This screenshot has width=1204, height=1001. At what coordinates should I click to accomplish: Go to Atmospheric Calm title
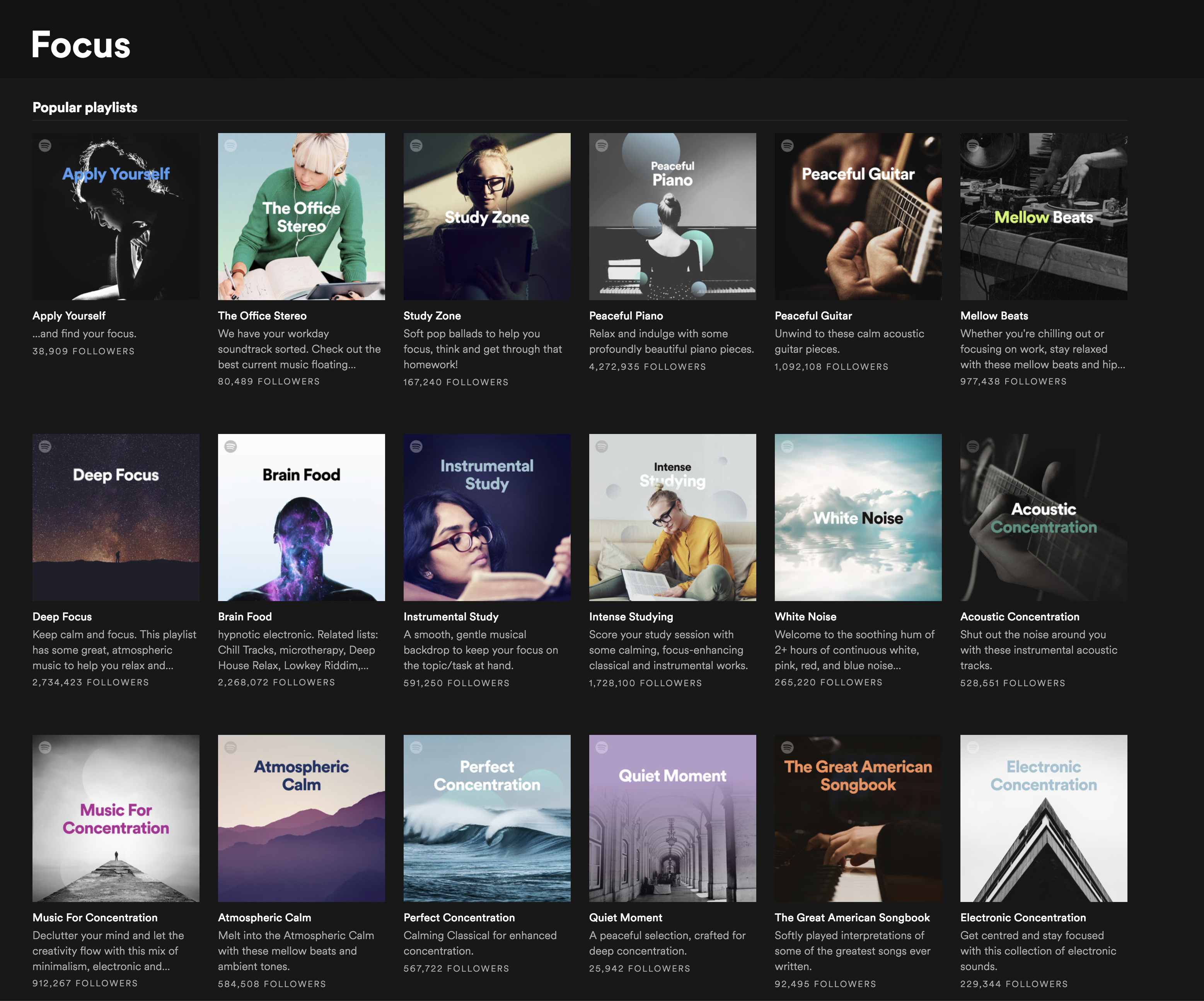point(264,917)
